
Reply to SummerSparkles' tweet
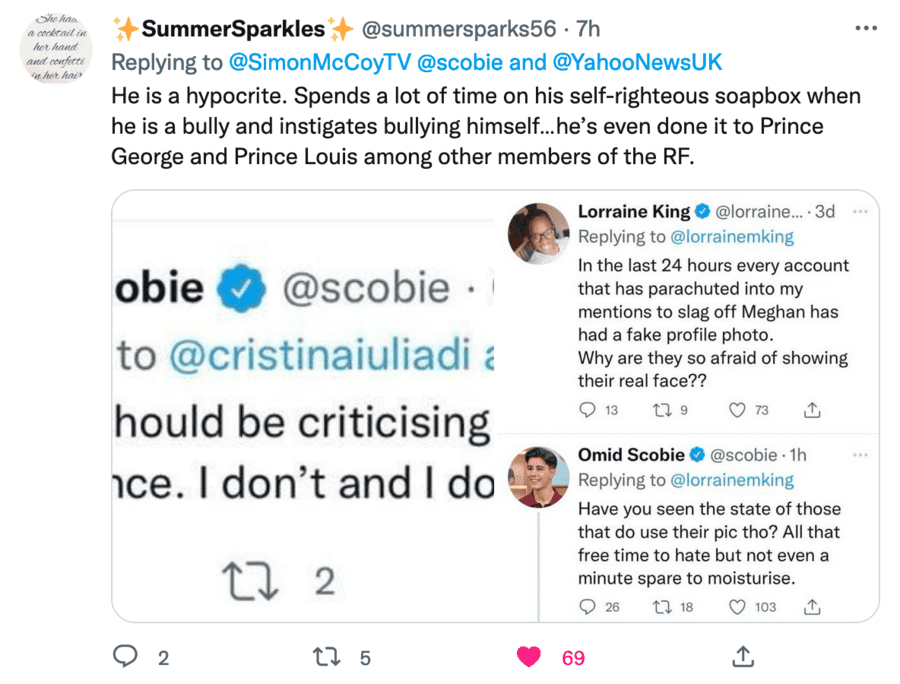125,657
